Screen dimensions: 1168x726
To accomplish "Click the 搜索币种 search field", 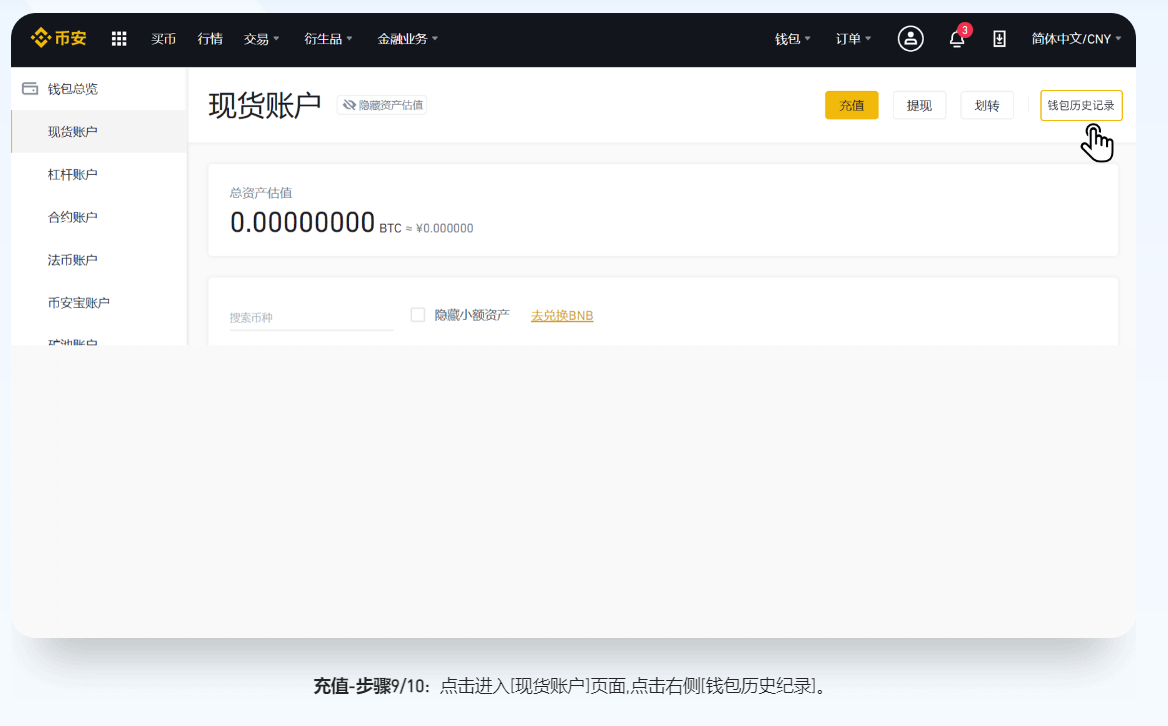I will click(x=311, y=318).
